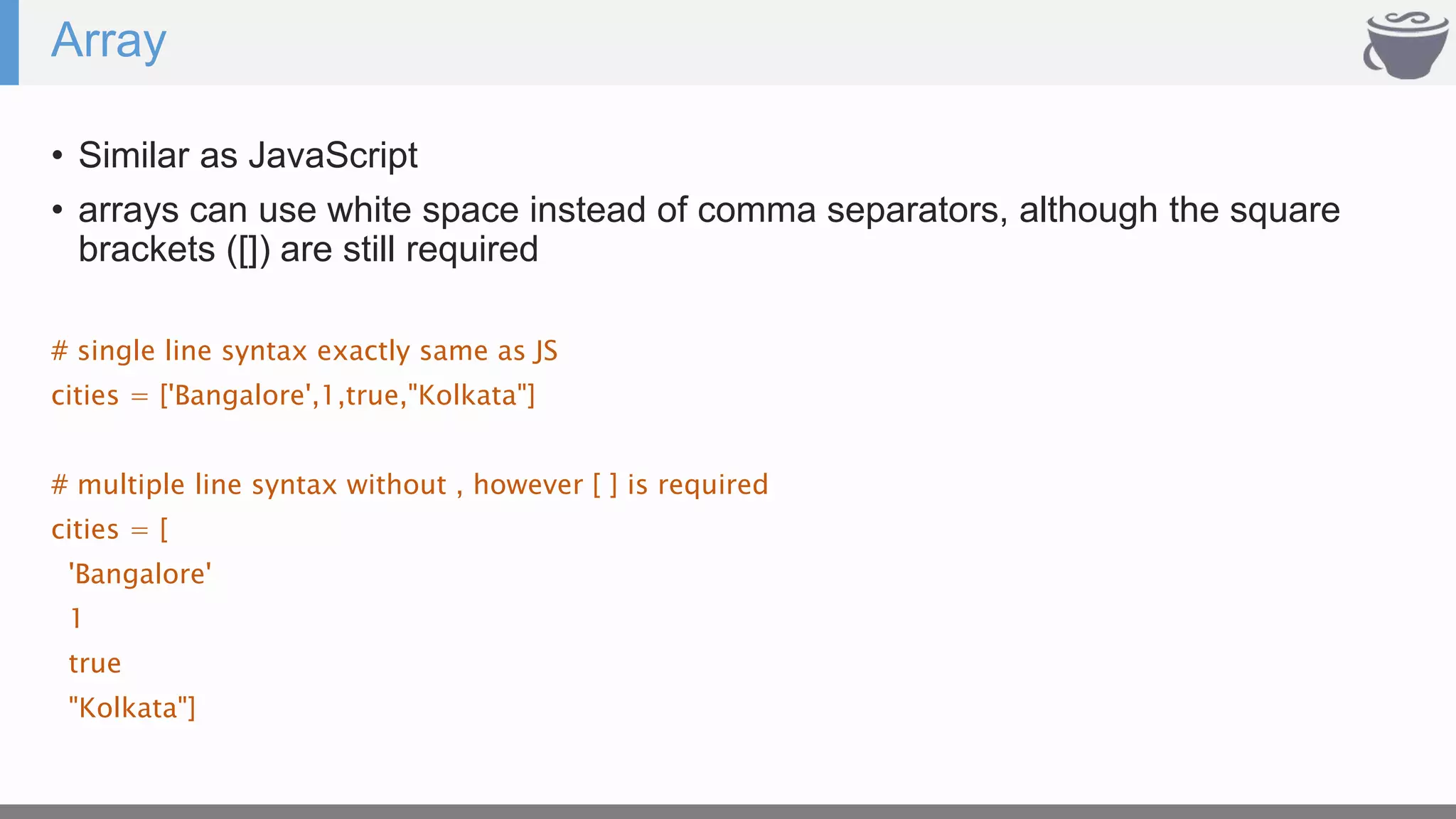This screenshot has height=819, width=1456.
Task: Click "Kolkata" in the single-line array
Action: (466, 395)
